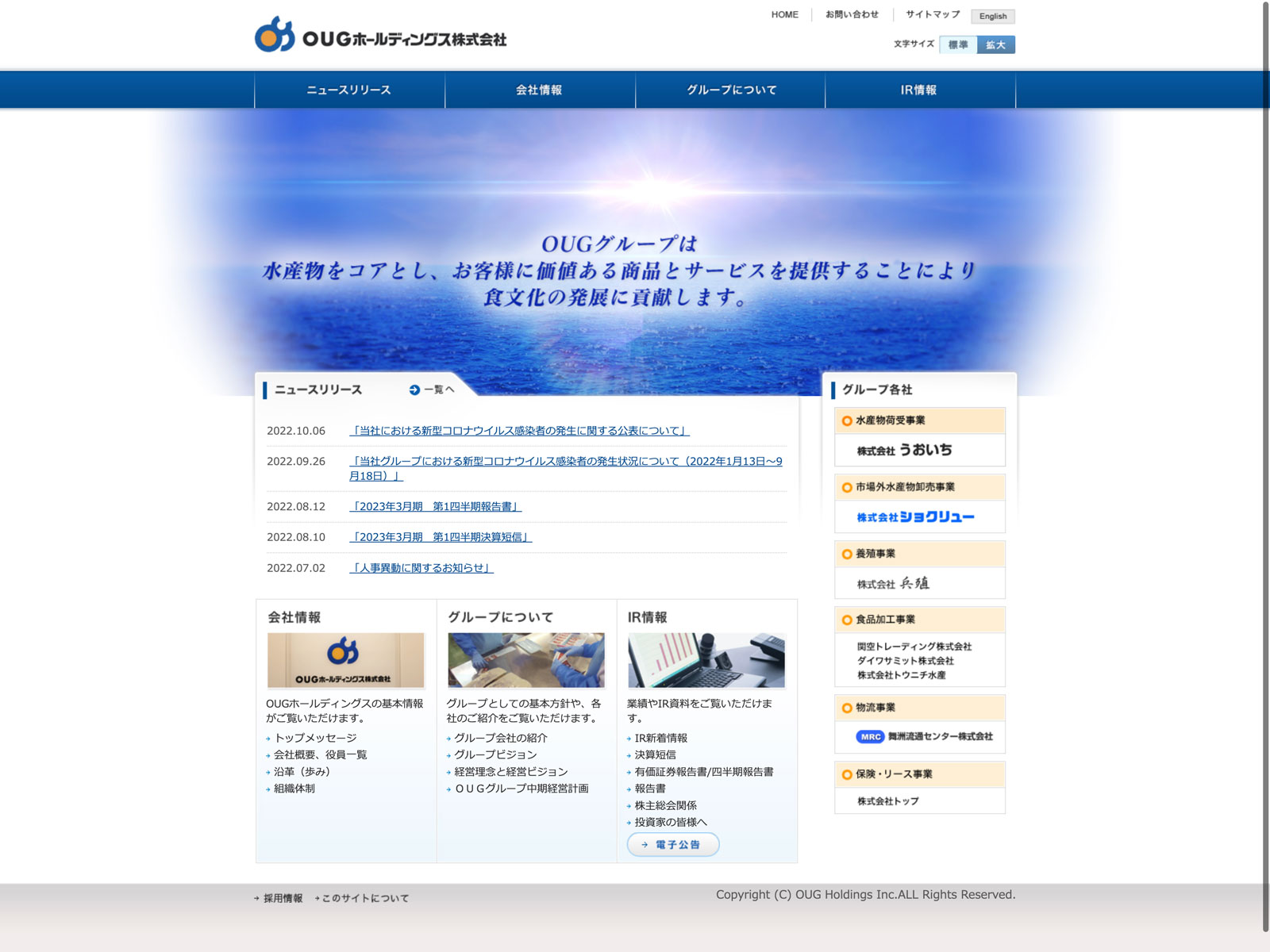Screen dimensions: 1270x952
Task: Open IR情報 in the main navigation
Action: [919, 90]
